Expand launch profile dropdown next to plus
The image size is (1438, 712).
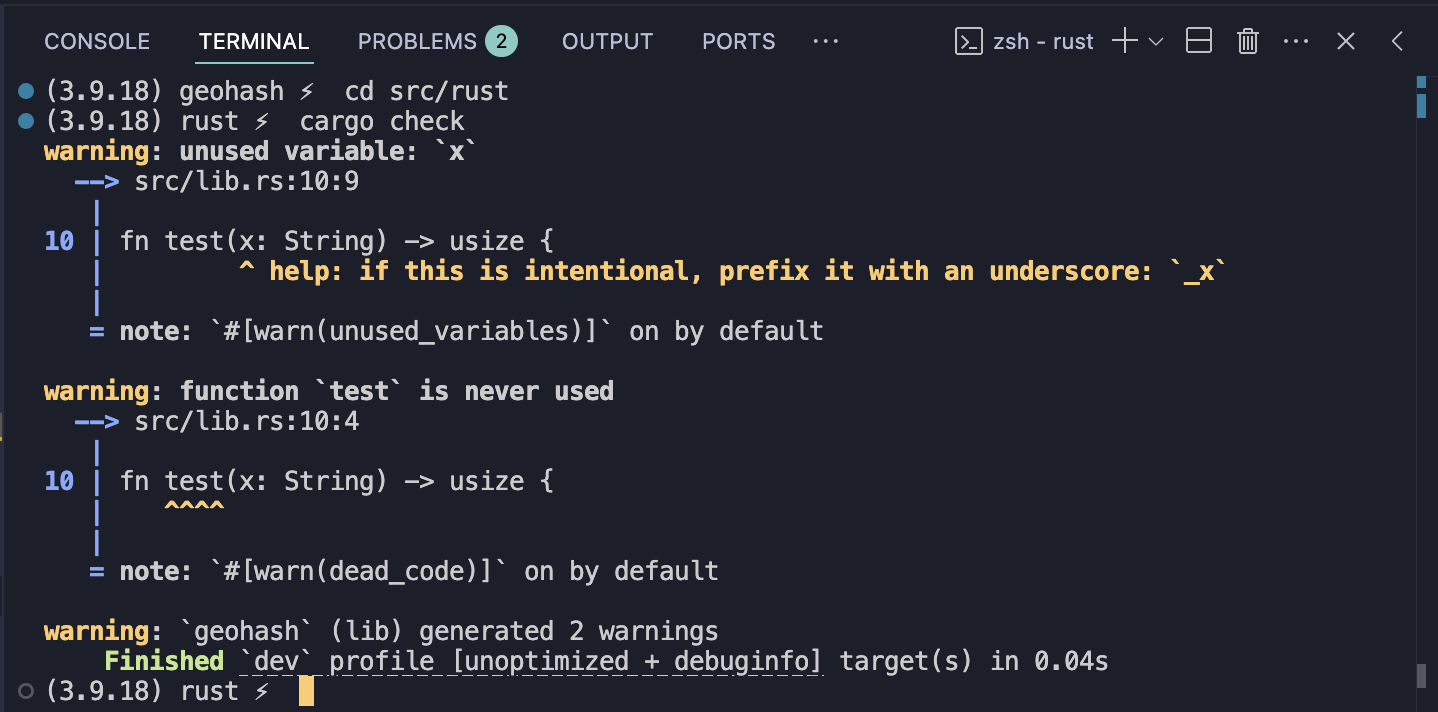(x=1156, y=41)
